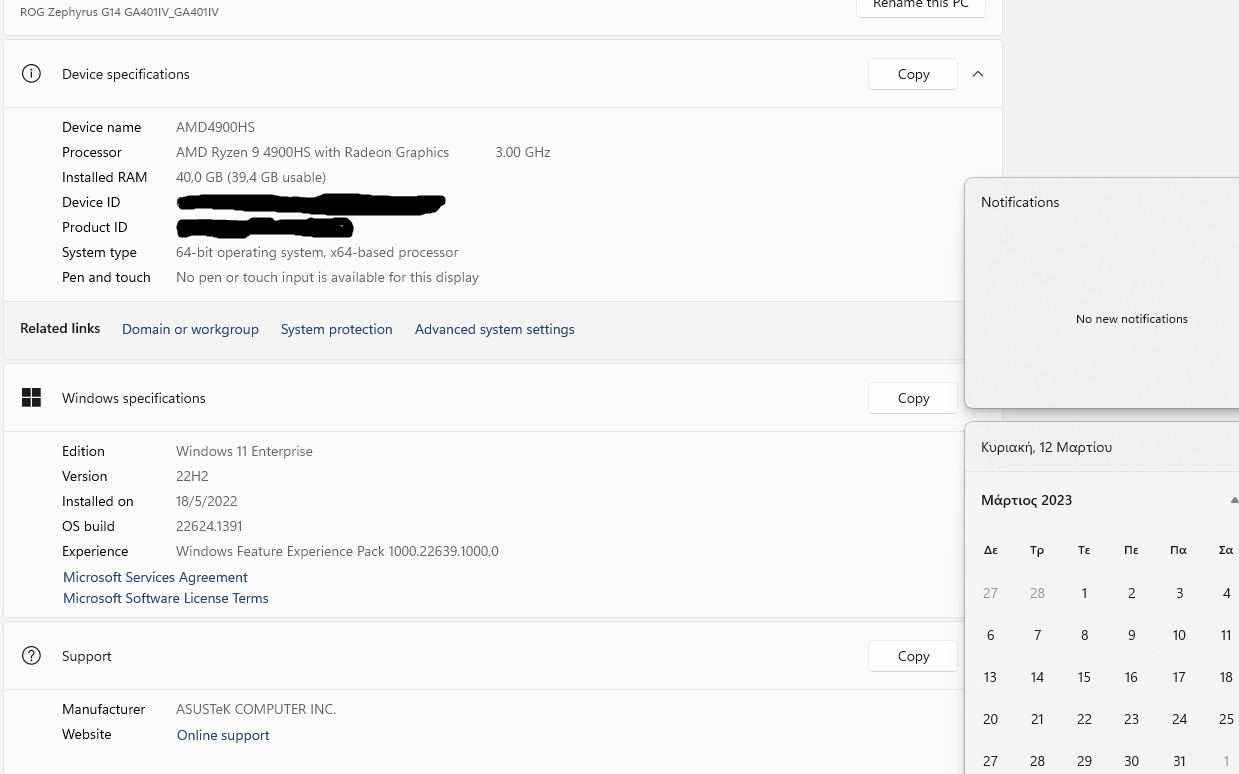
Task: Click the Μάρτιος 2023 month header
Action: point(1026,500)
